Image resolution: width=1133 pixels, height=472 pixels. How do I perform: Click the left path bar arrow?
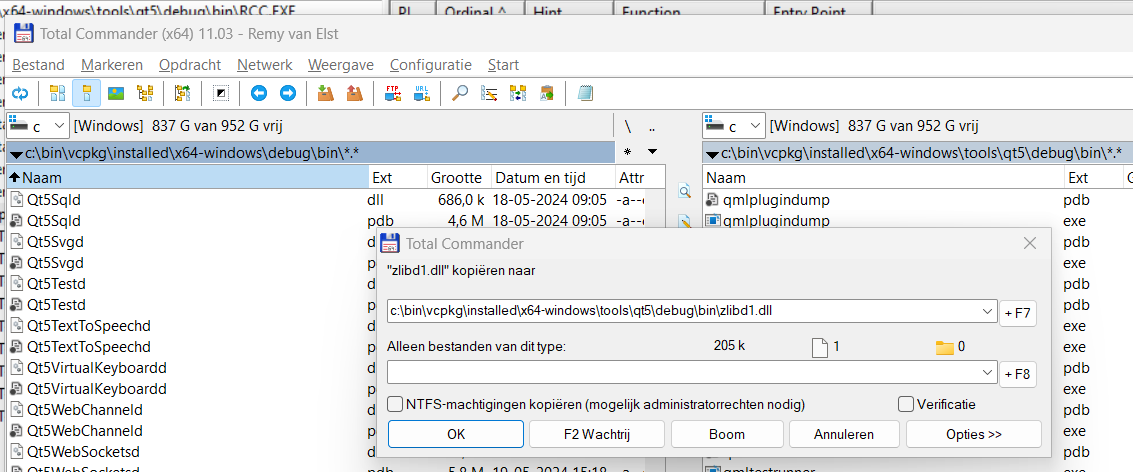click(17, 153)
